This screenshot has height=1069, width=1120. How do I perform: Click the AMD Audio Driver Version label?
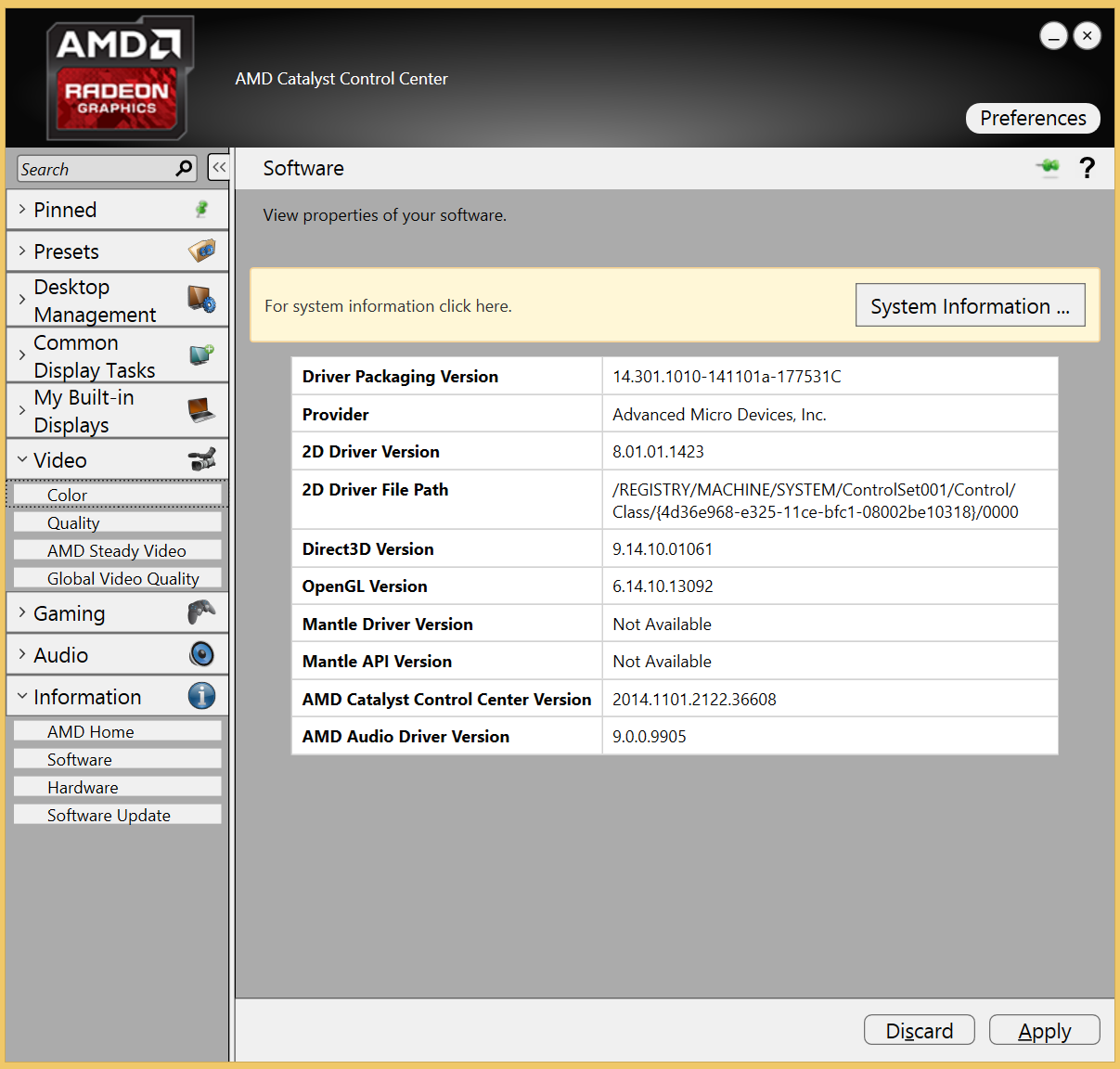tap(406, 736)
